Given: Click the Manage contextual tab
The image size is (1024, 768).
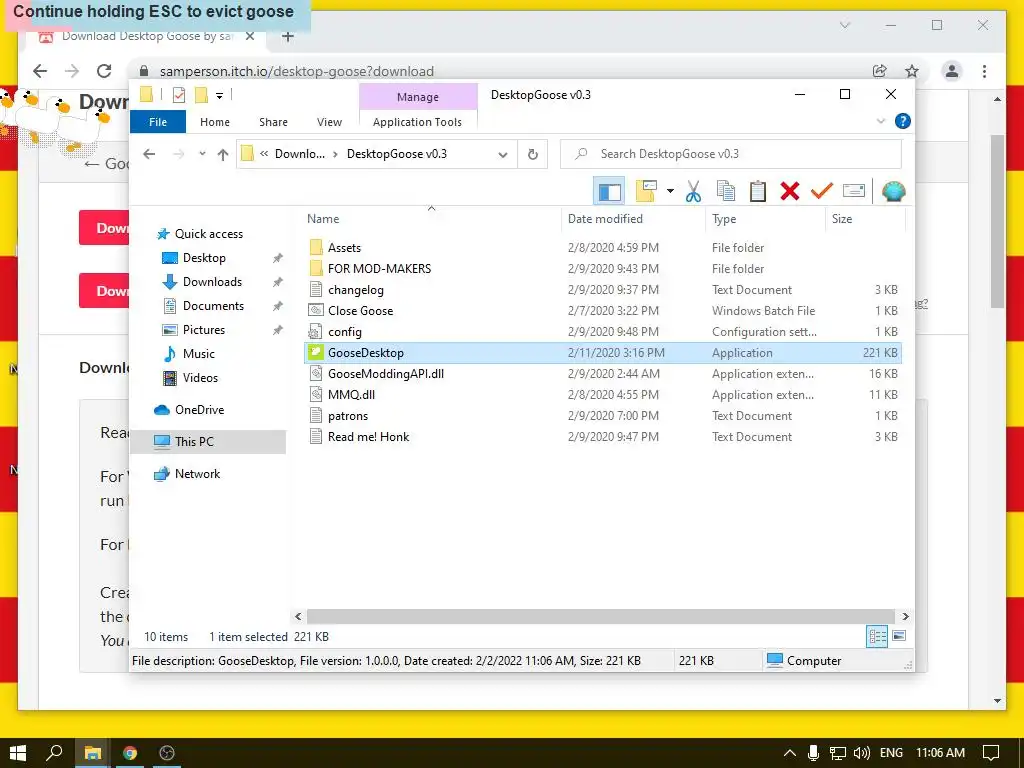Looking at the screenshot, I should (418, 97).
